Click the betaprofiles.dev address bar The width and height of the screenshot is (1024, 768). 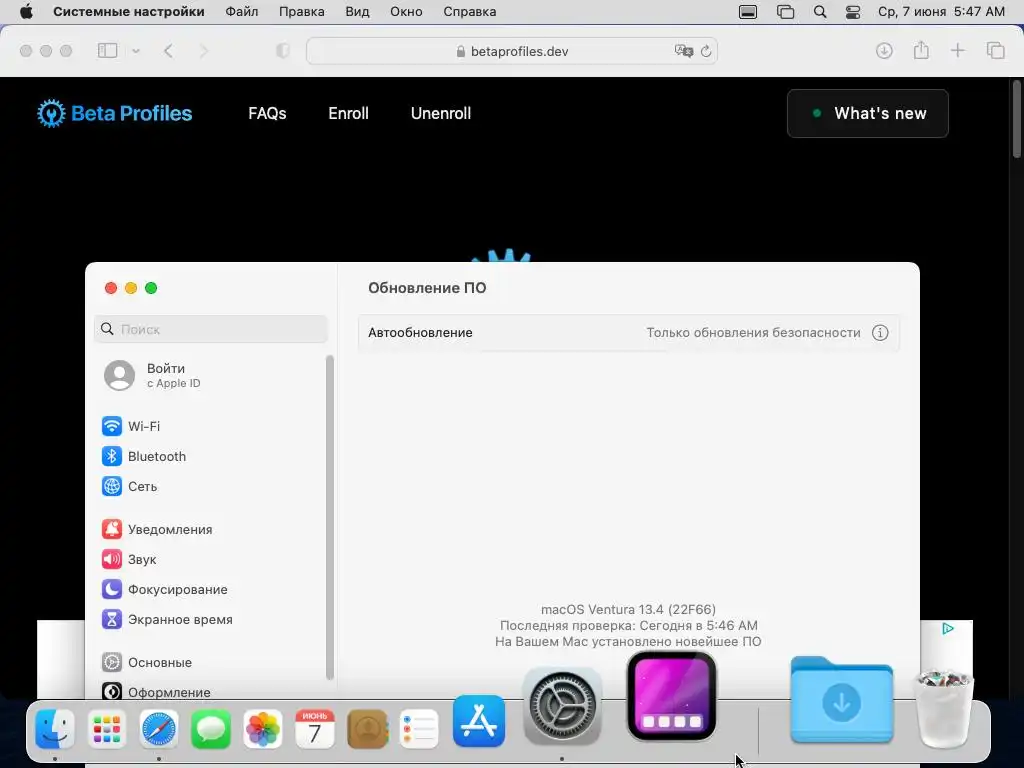coord(512,51)
